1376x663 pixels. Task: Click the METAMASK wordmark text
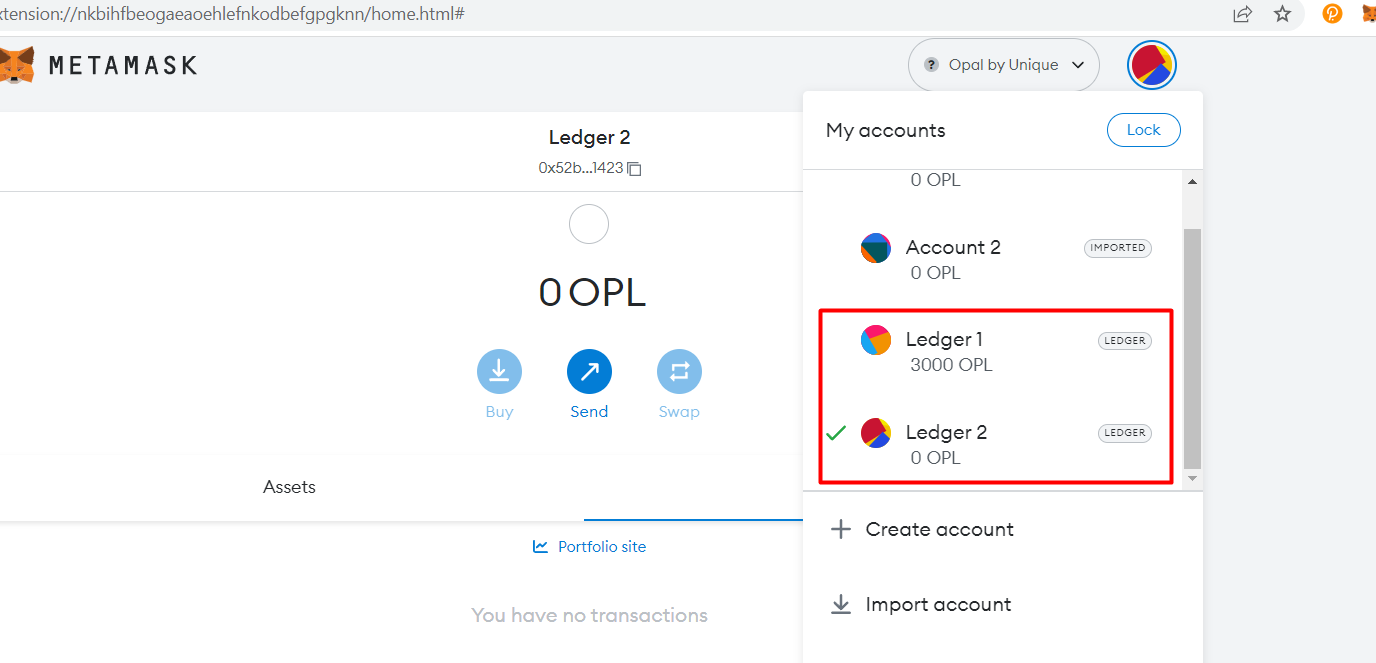123,66
